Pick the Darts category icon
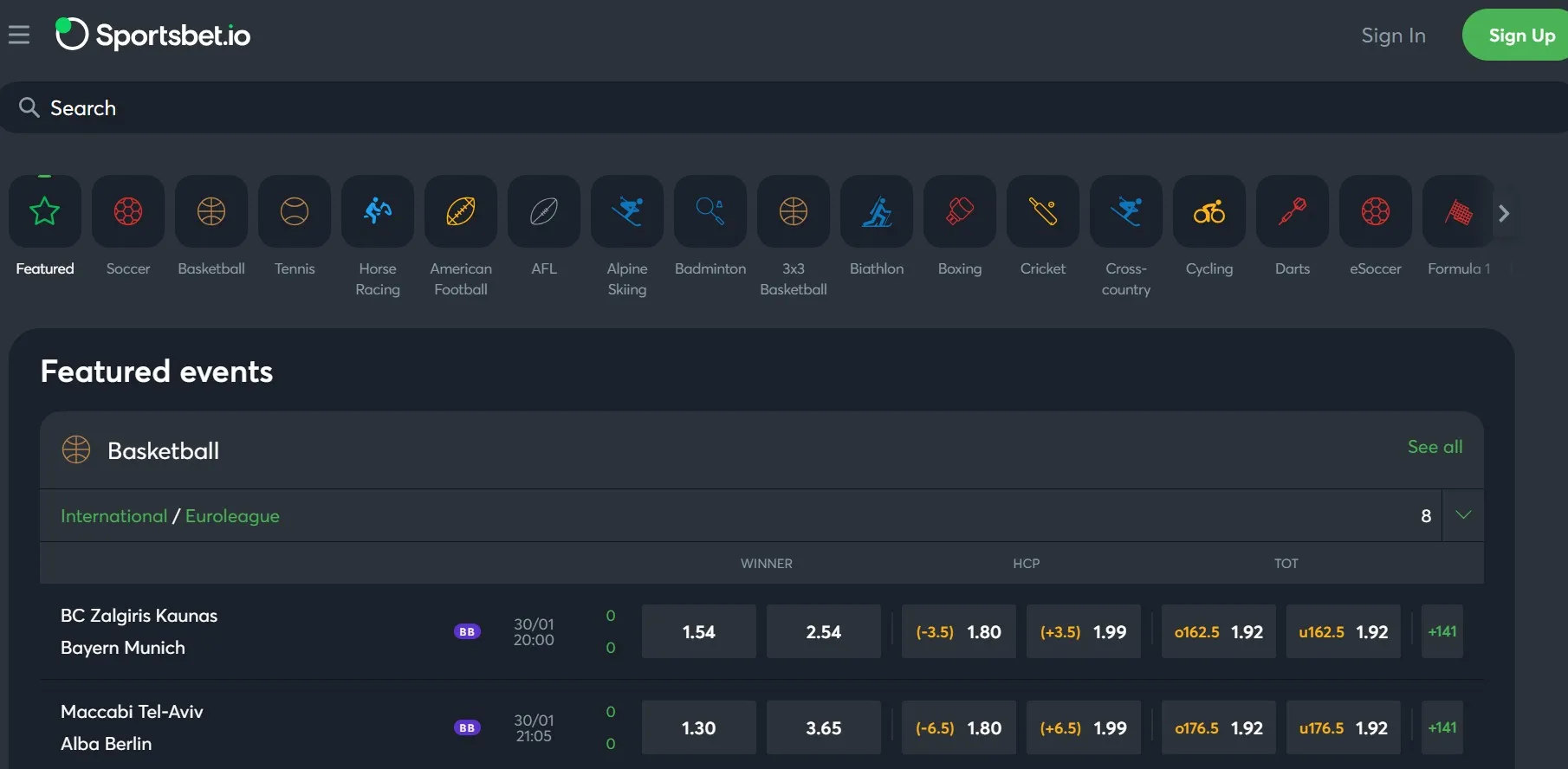1568x769 pixels. pos(1293,212)
